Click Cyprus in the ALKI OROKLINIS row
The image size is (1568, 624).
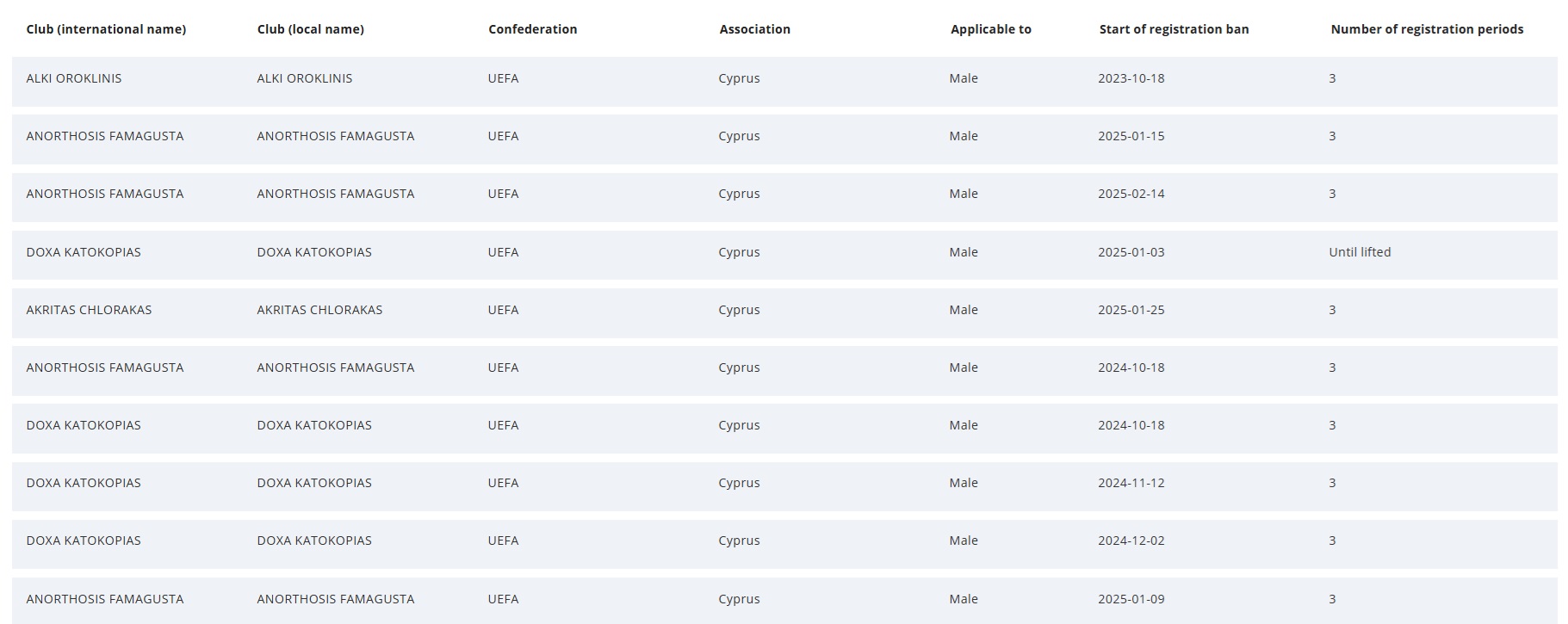point(739,78)
